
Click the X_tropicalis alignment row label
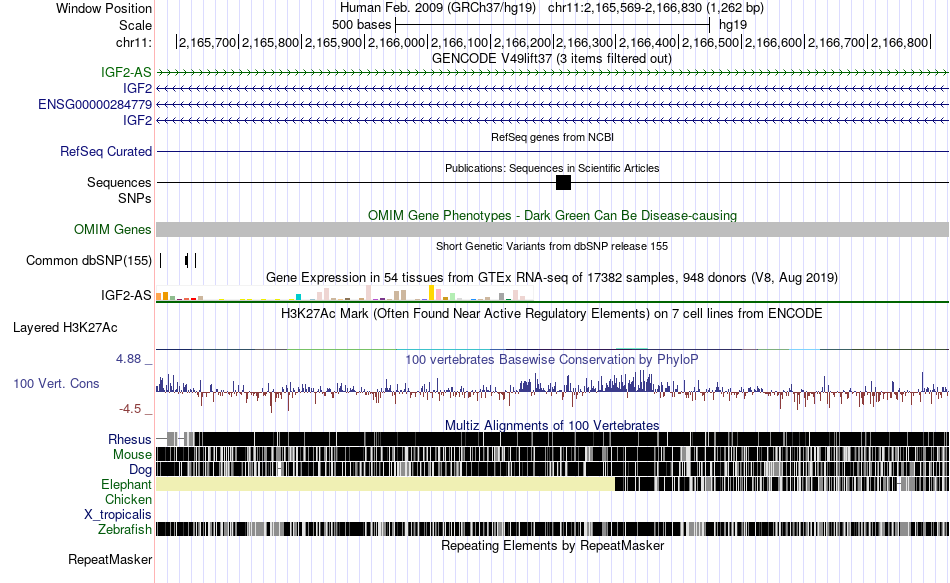(x=118, y=514)
